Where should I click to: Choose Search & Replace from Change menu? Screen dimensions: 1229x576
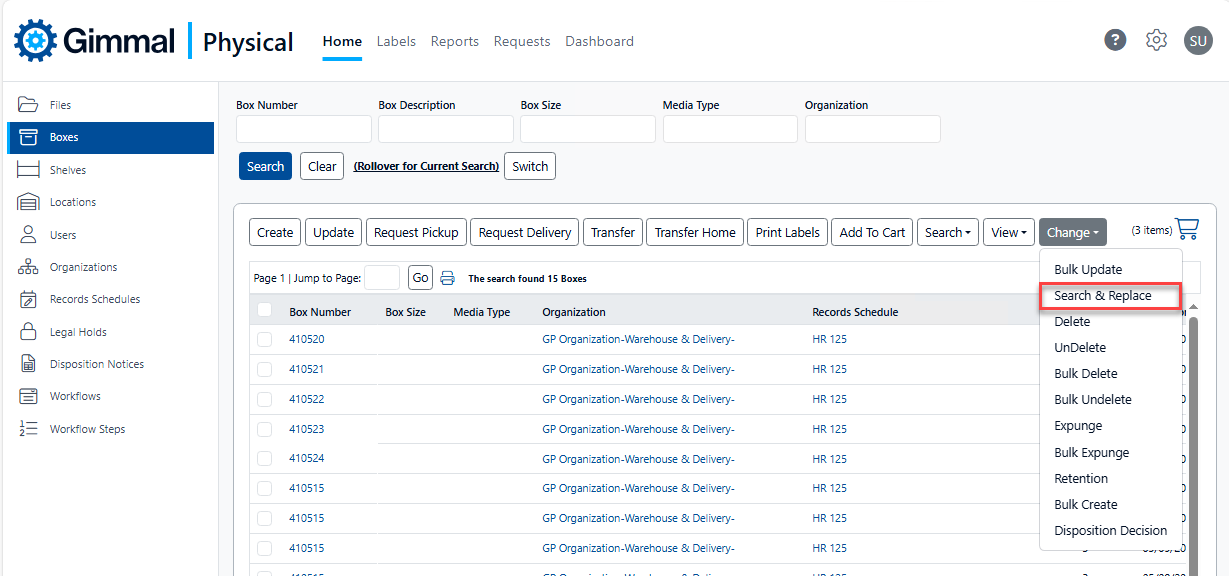1102,296
